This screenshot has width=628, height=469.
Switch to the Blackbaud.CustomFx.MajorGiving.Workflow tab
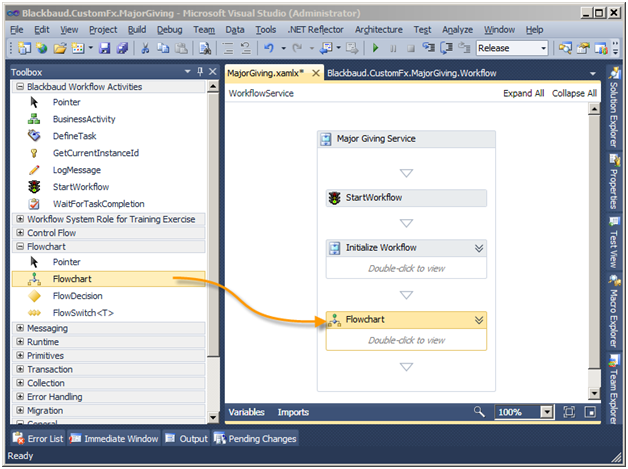click(x=412, y=73)
